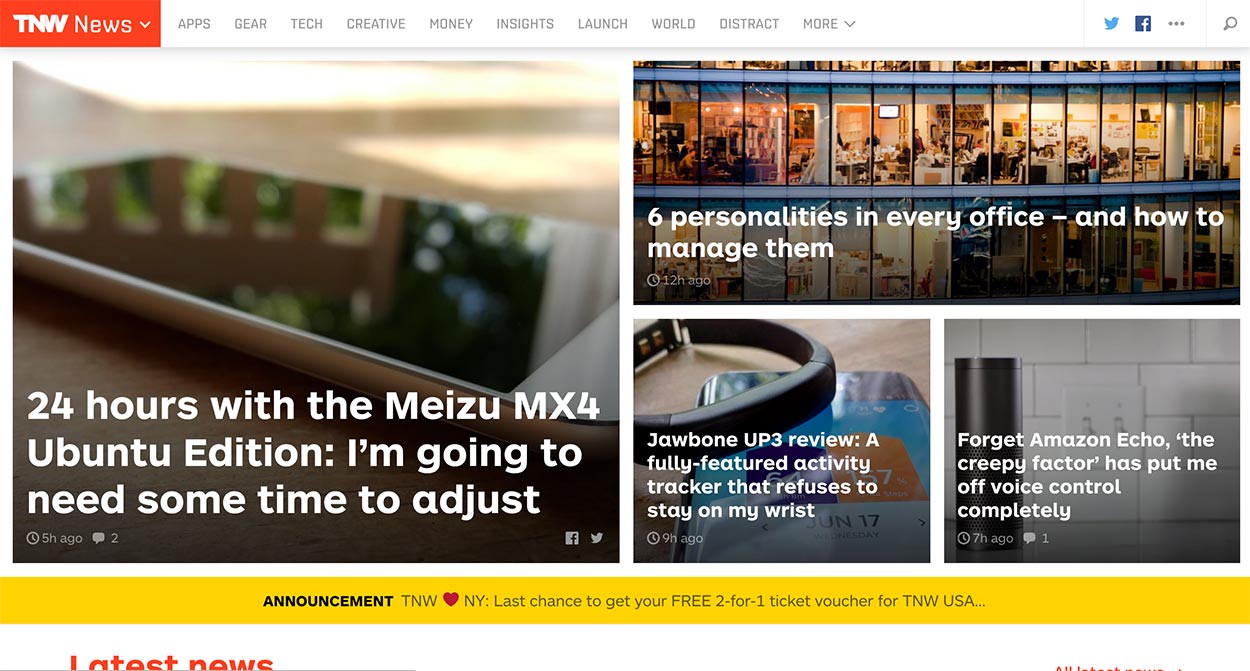Share the Meizu MX4 article on Twitter
This screenshot has width=1250, height=671.
coord(597,538)
